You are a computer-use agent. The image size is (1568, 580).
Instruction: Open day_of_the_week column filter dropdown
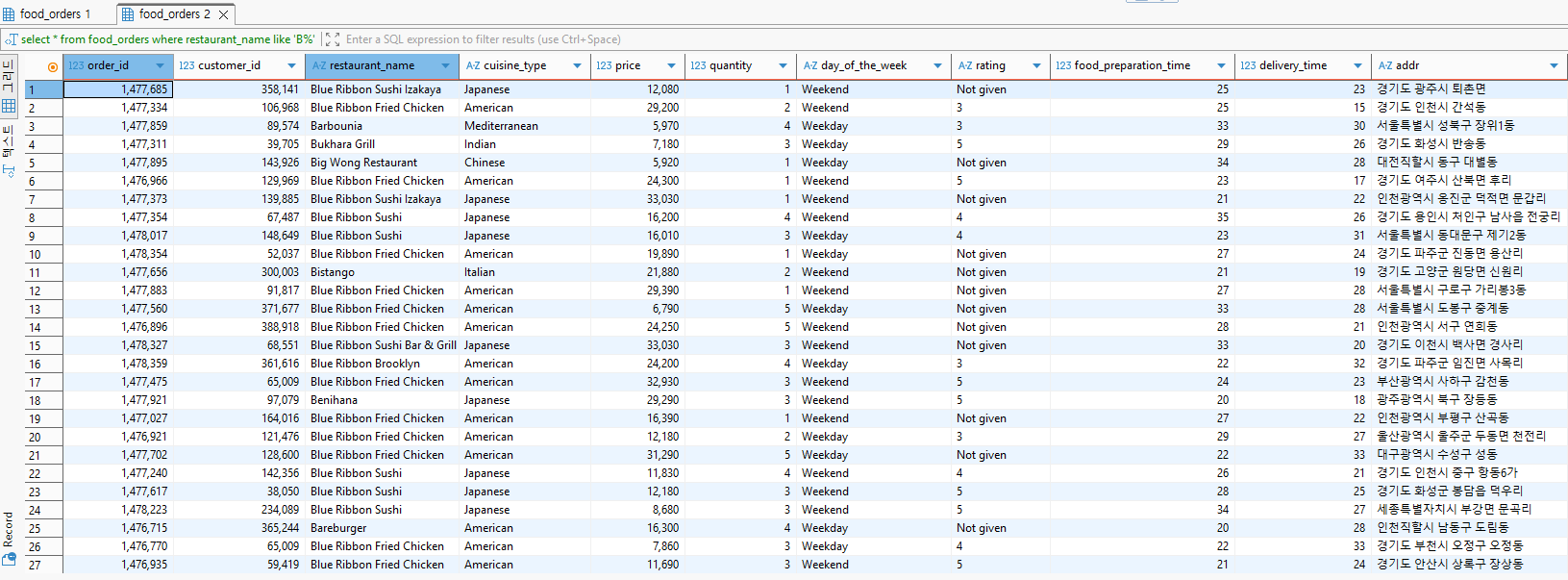[x=938, y=65]
